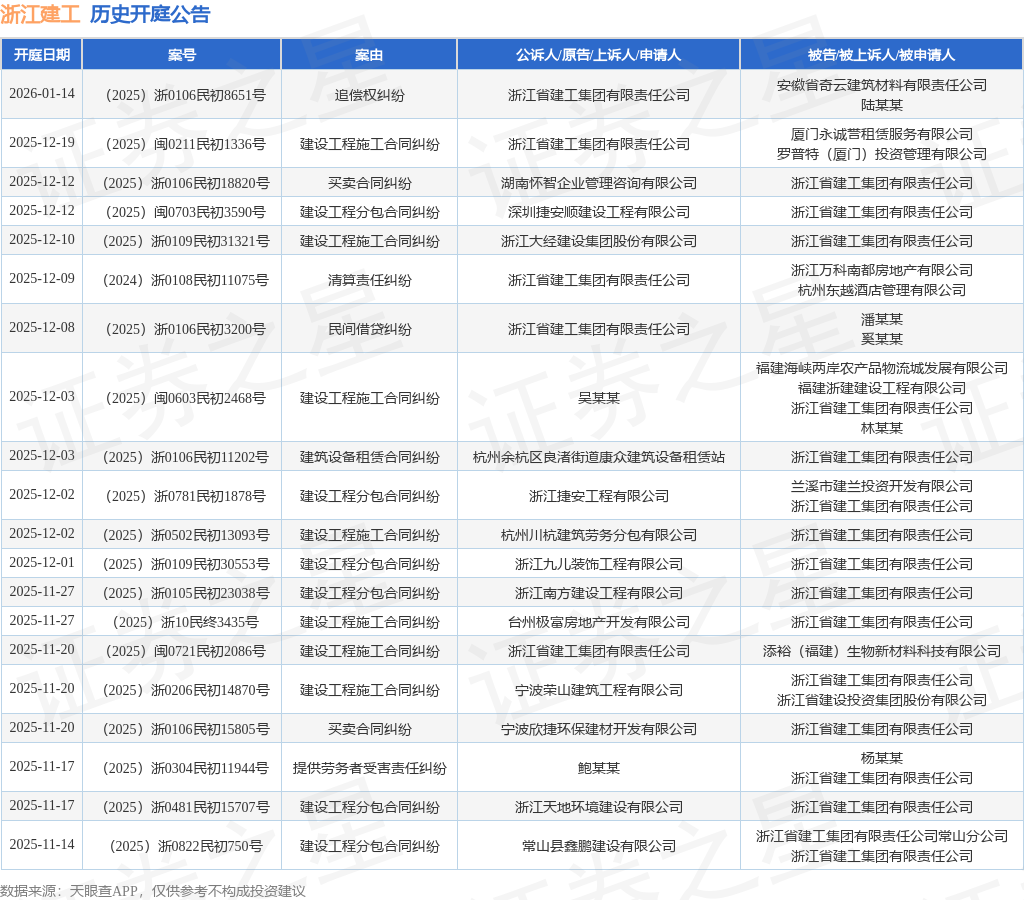Select 清算责任纠纷 cause cell
Screen dimensions: 1024x900
click(369, 280)
